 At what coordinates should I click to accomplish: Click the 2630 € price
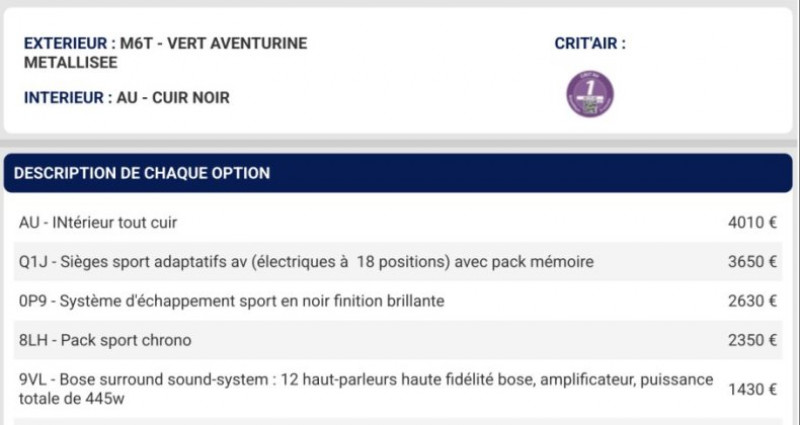click(x=752, y=301)
